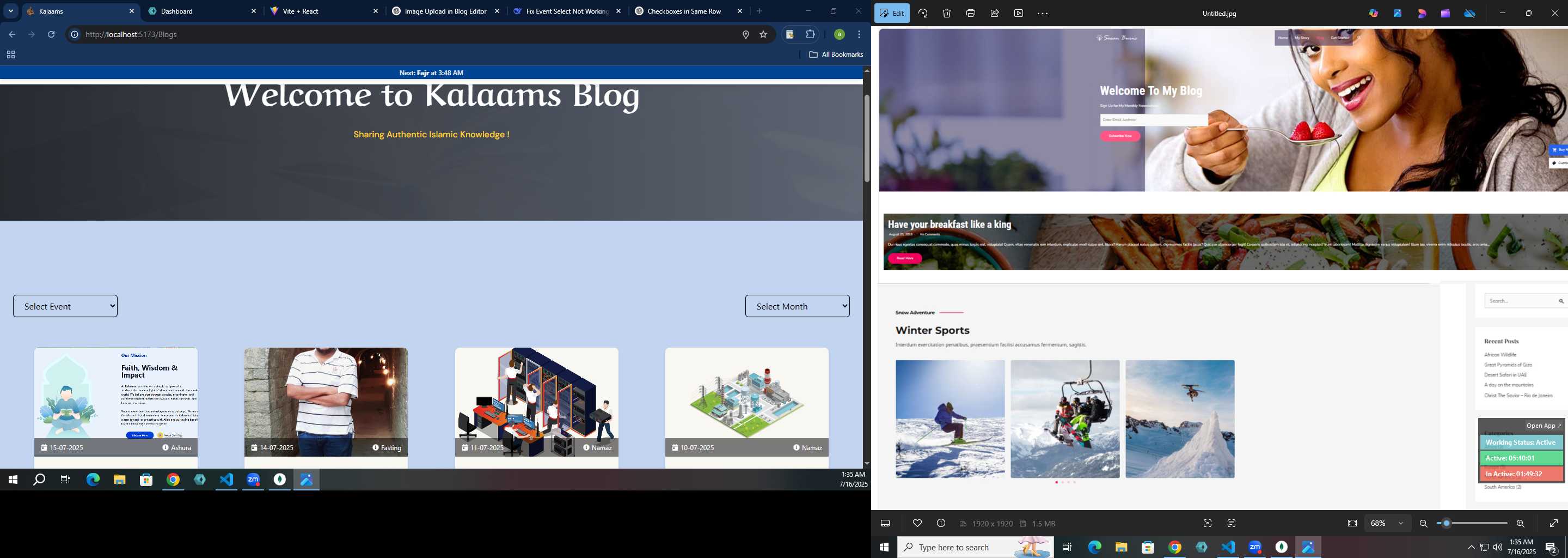Switch to the Vite + React tab

point(324,11)
